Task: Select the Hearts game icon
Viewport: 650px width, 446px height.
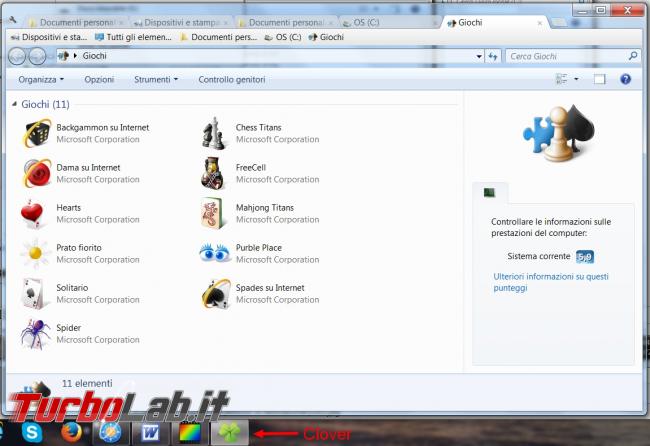Action: pyautogui.click(x=33, y=213)
